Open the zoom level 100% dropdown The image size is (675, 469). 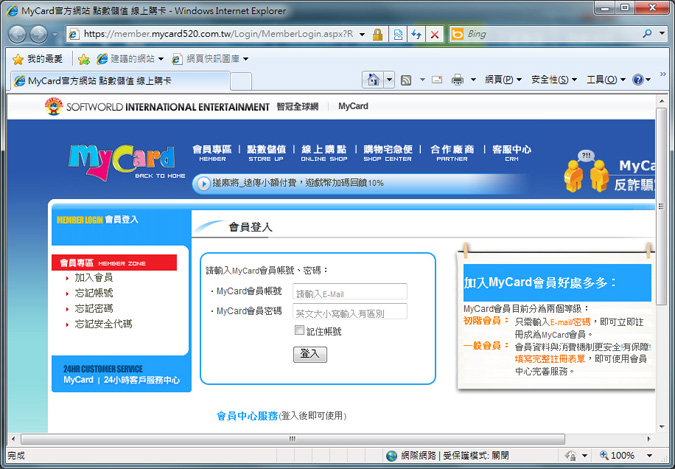coord(626,456)
